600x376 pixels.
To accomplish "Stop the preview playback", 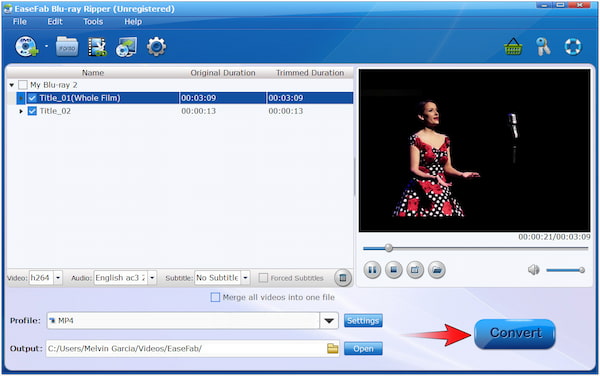I will (x=393, y=270).
